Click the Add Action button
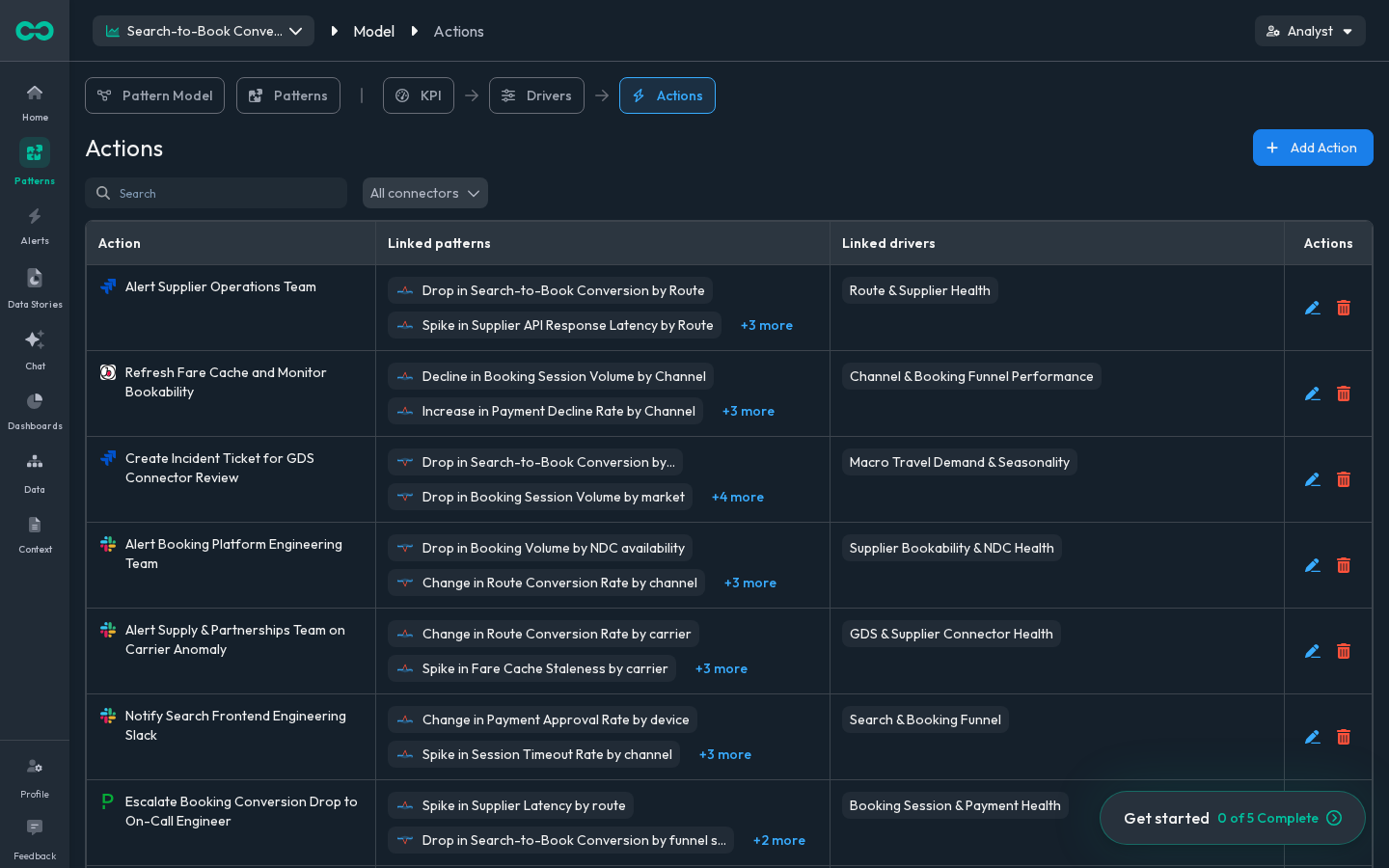1389x868 pixels. click(x=1313, y=148)
